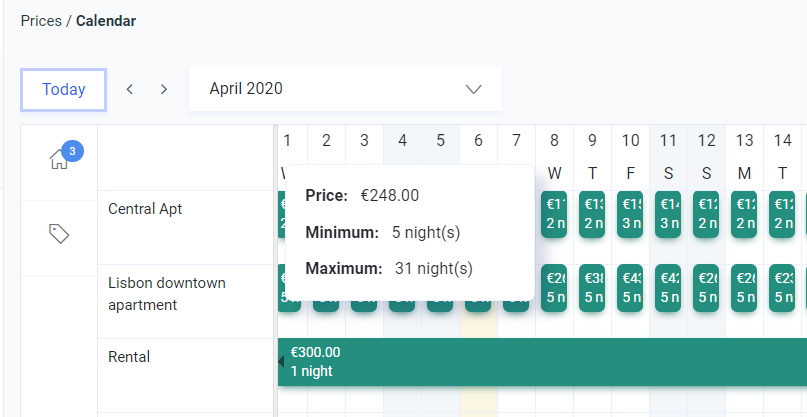The width and height of the screenshot is (807, 417).
Task: Expand month selector chevron
Action: pos(474,89)
